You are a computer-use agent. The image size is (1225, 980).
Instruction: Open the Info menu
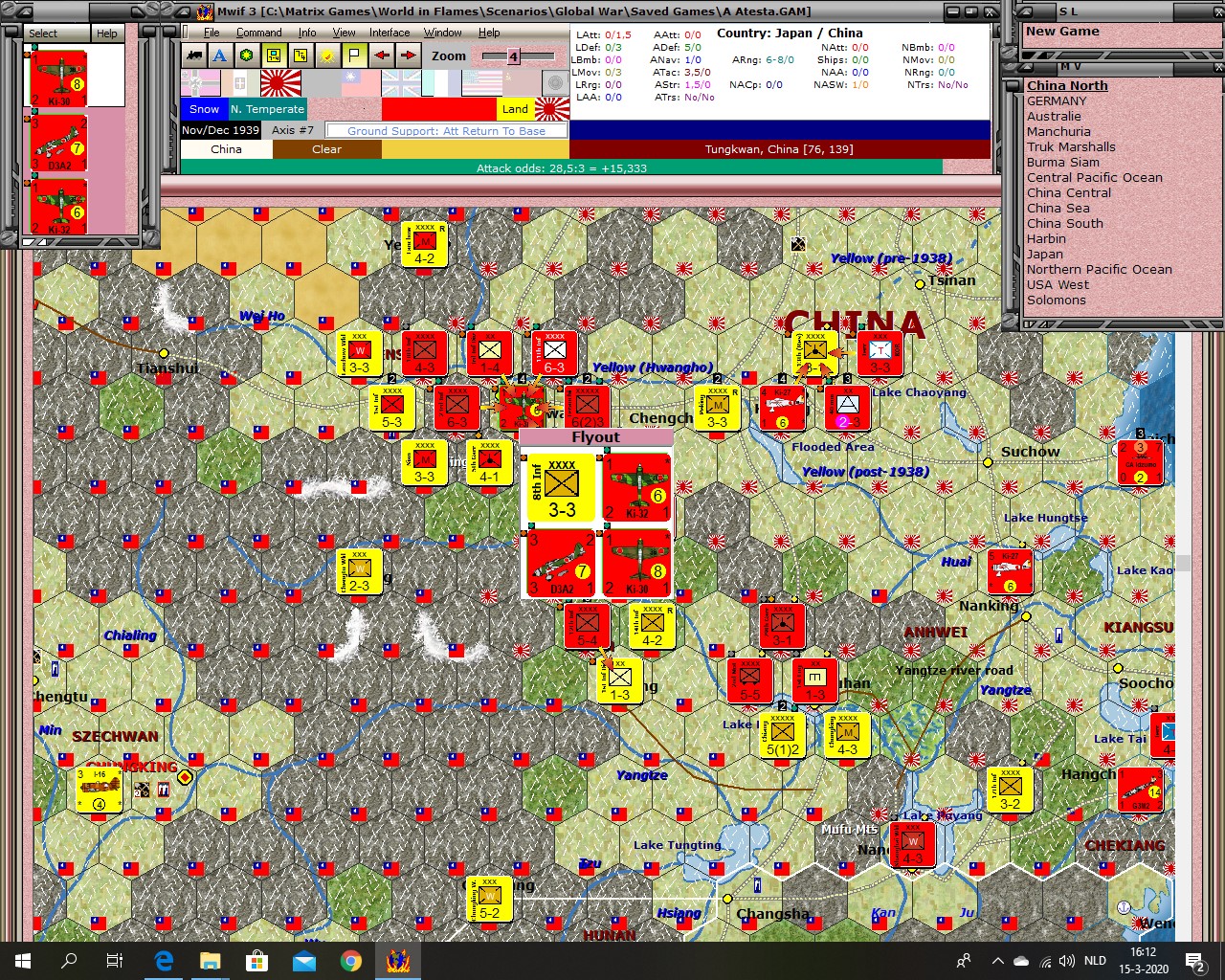click(306, 33)
